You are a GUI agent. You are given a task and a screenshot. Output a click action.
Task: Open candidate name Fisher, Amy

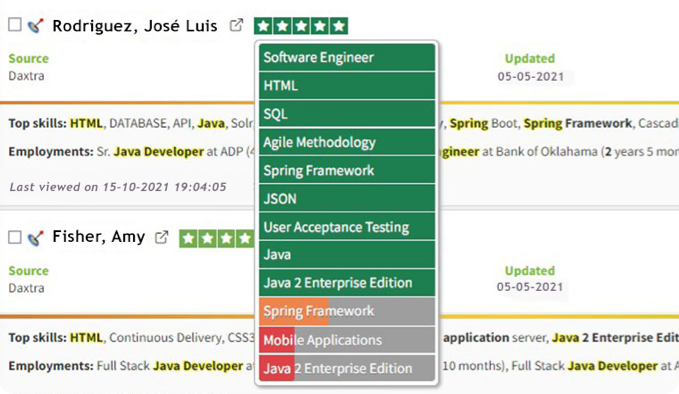pyautogui.click(x=99, y=237)
